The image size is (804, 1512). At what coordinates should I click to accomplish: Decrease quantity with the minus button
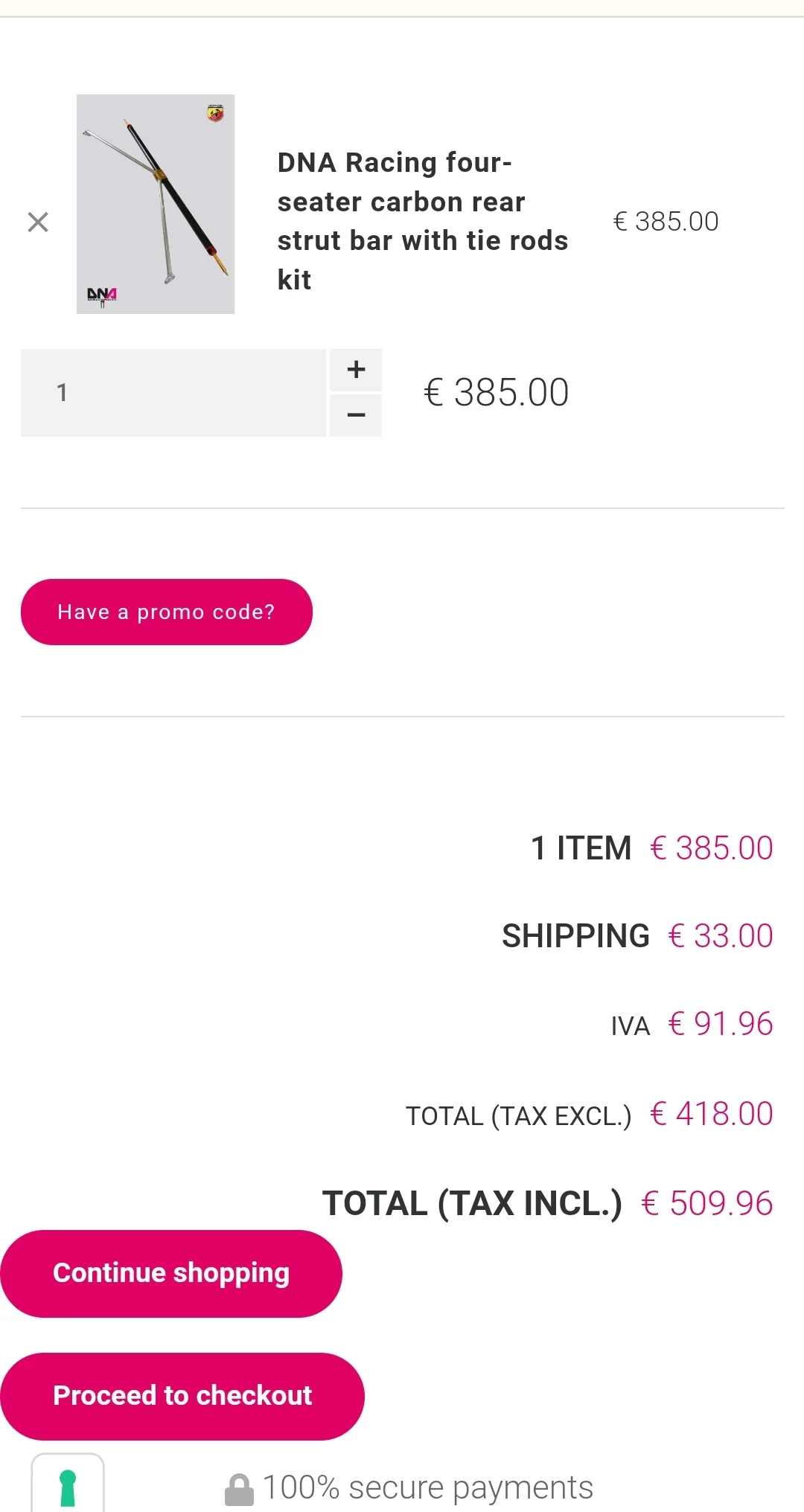point(356,415)
